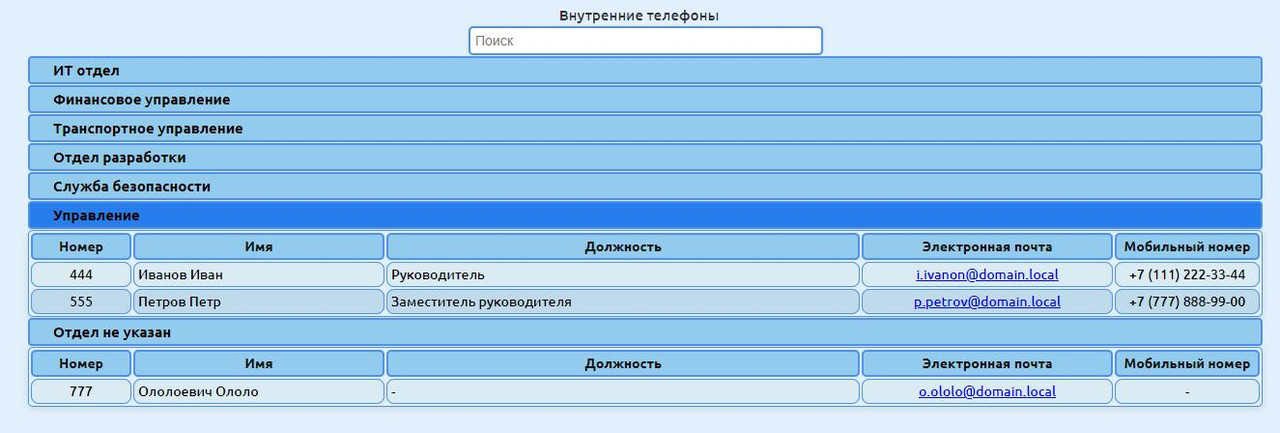The width and height of the screenshot is (1280, 433).
Task: Click the Должность header in Управление table
Action: (623, 247)
